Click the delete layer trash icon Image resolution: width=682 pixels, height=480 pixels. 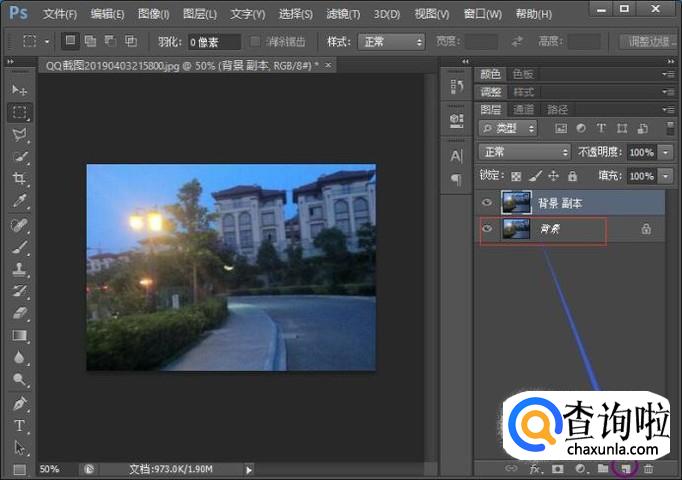(649, 468)
